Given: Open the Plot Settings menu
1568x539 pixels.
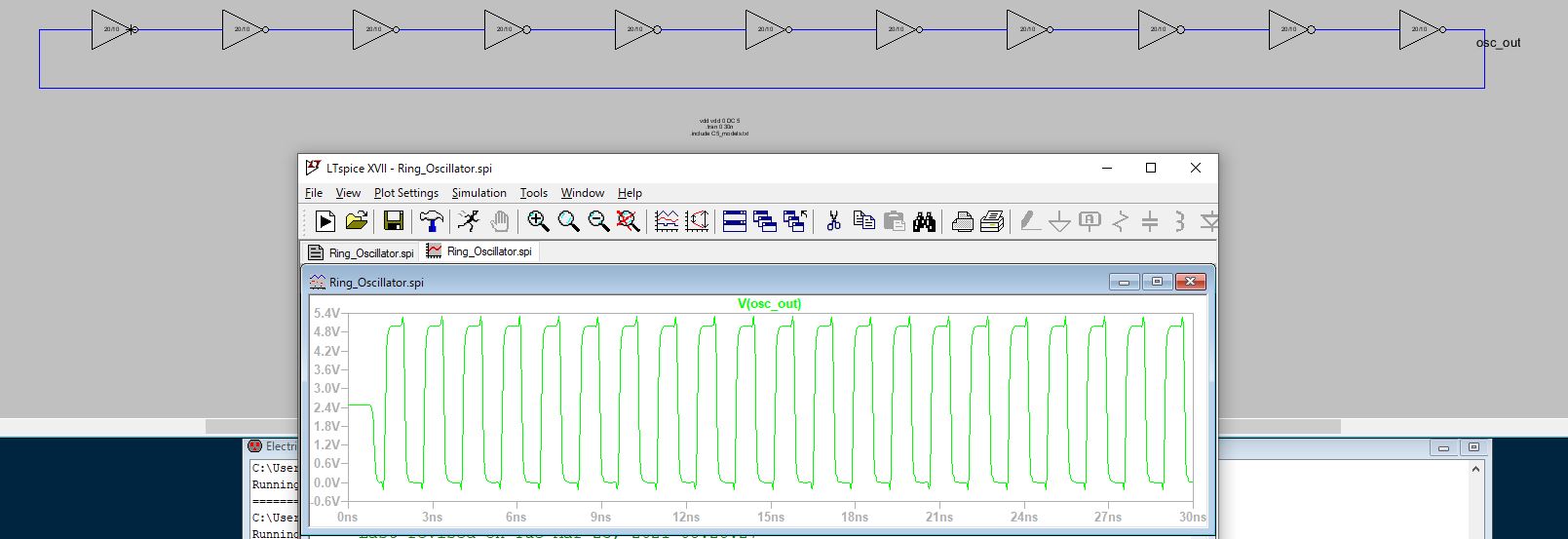Looking at the screenshot, I should coord(405,193).
